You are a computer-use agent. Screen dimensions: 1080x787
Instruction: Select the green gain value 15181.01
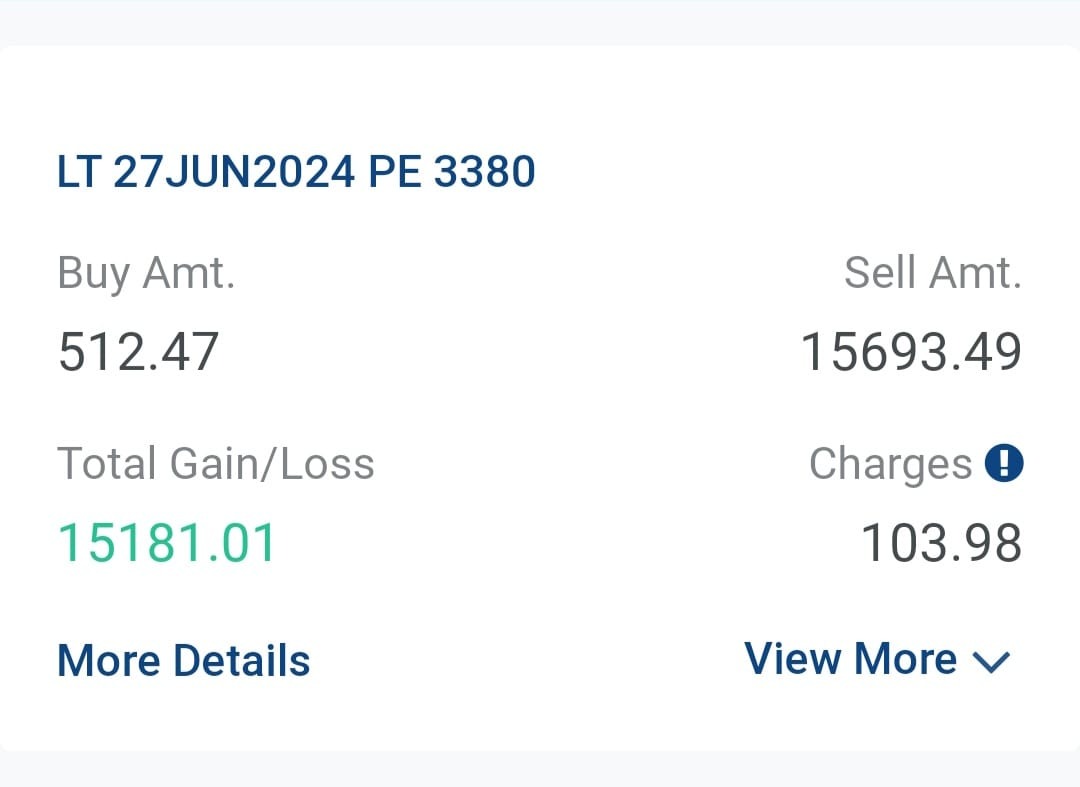(166, 543)
